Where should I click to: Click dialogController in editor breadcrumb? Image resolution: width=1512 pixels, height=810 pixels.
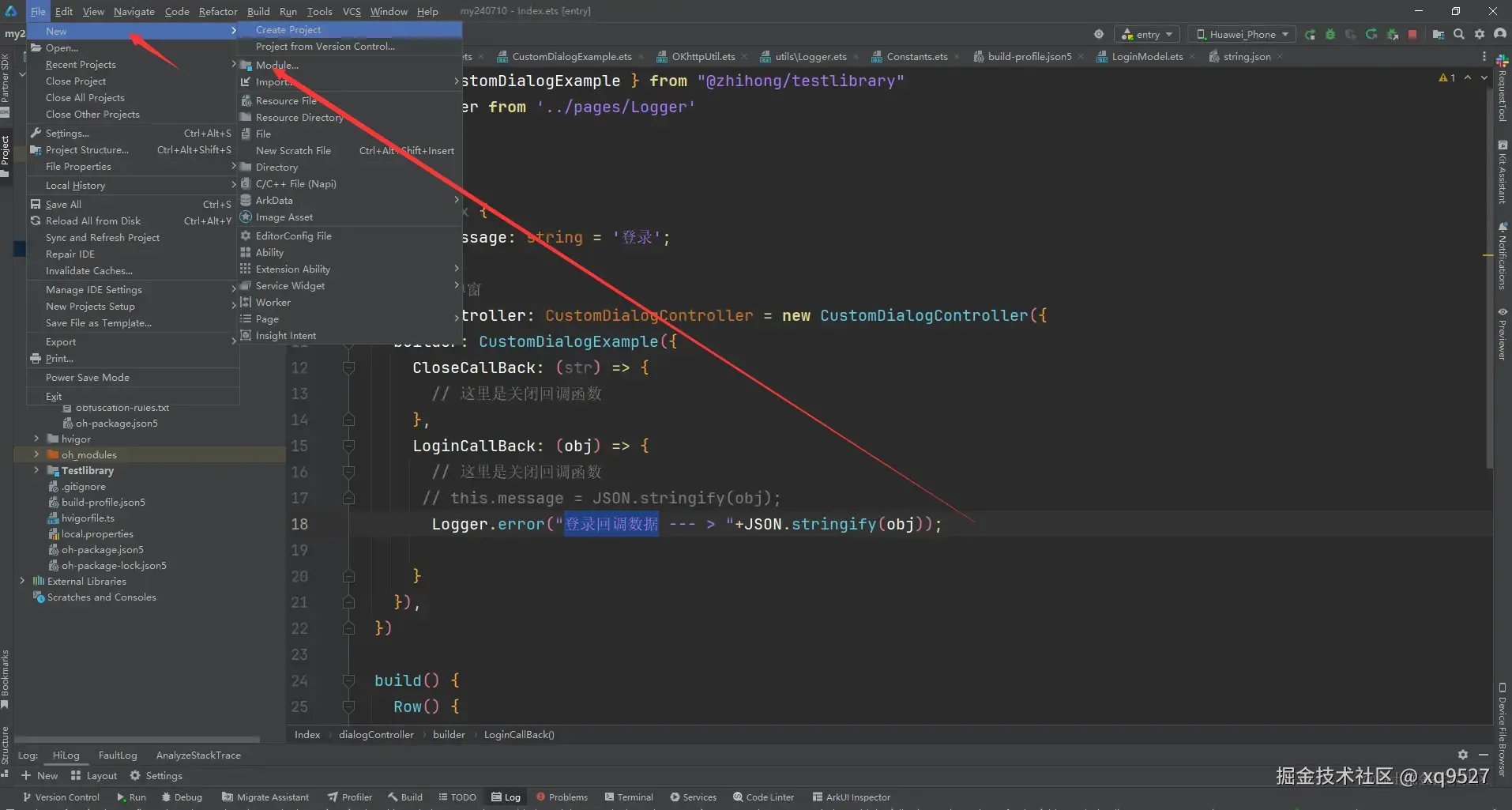pos(376,734)
